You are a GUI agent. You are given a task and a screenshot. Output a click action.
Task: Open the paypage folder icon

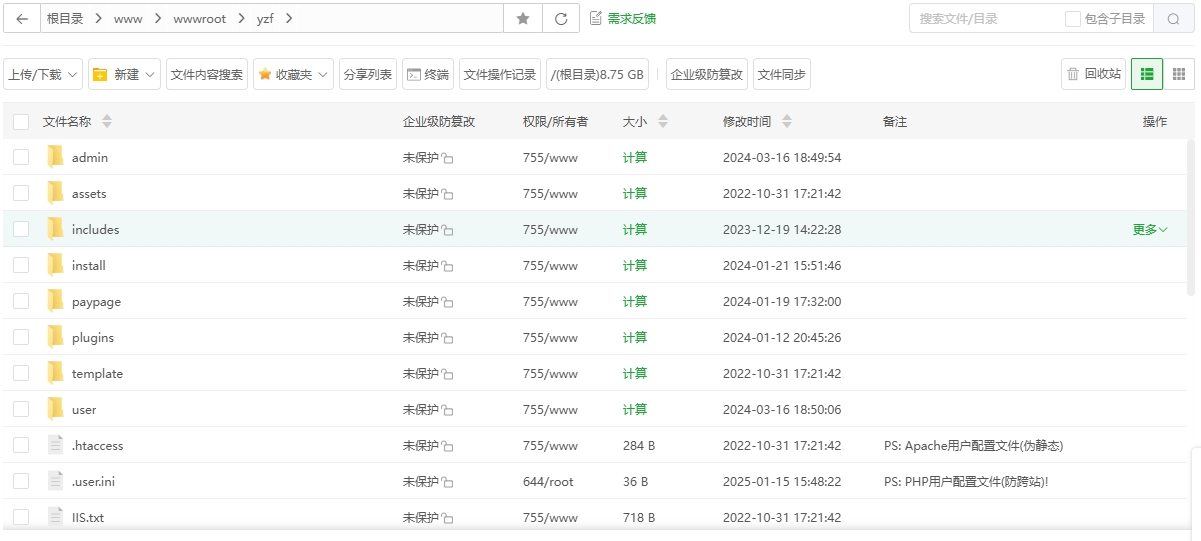55,301
